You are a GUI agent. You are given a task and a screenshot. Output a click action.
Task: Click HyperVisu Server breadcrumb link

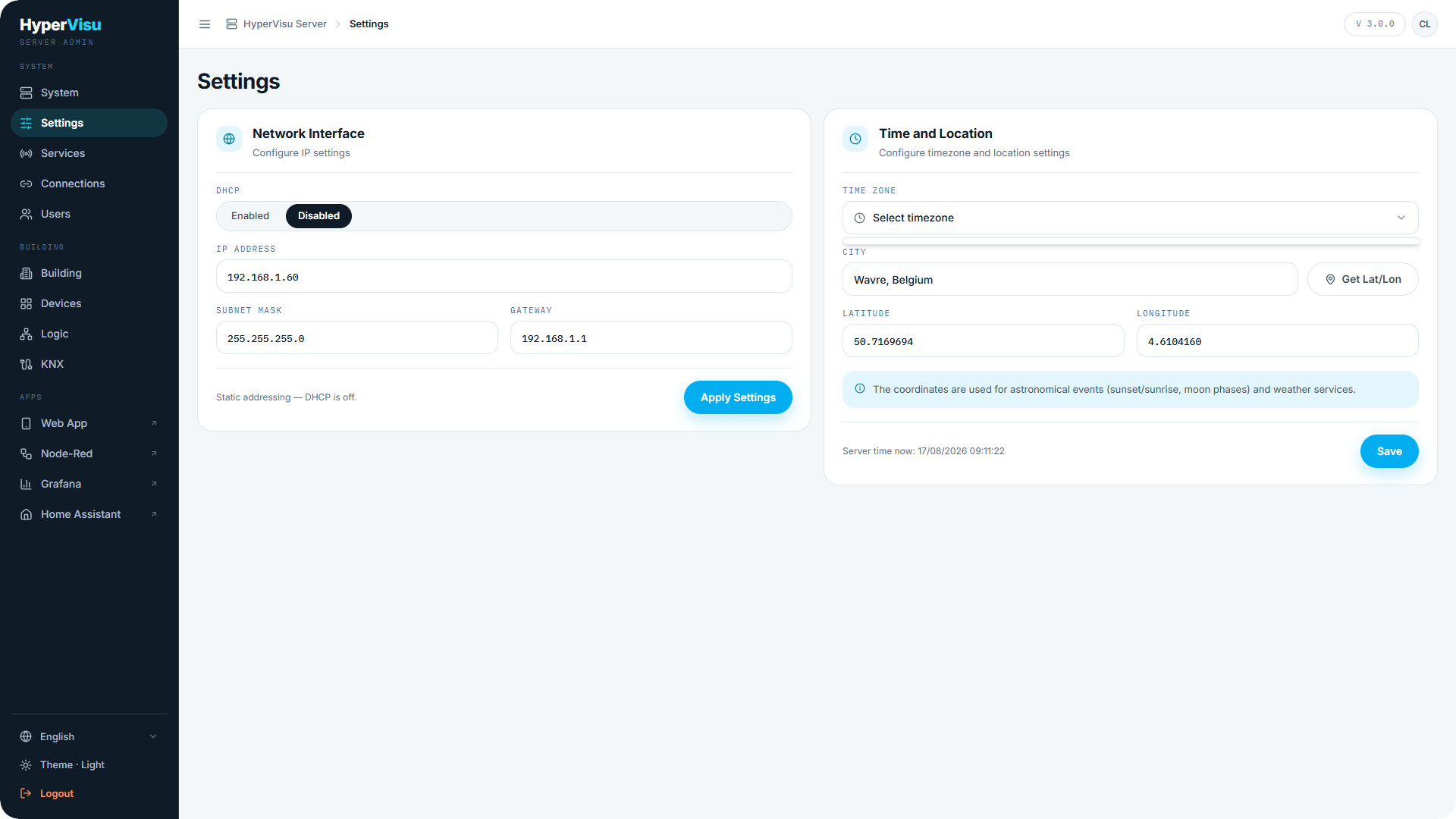[x=285, y=24]
